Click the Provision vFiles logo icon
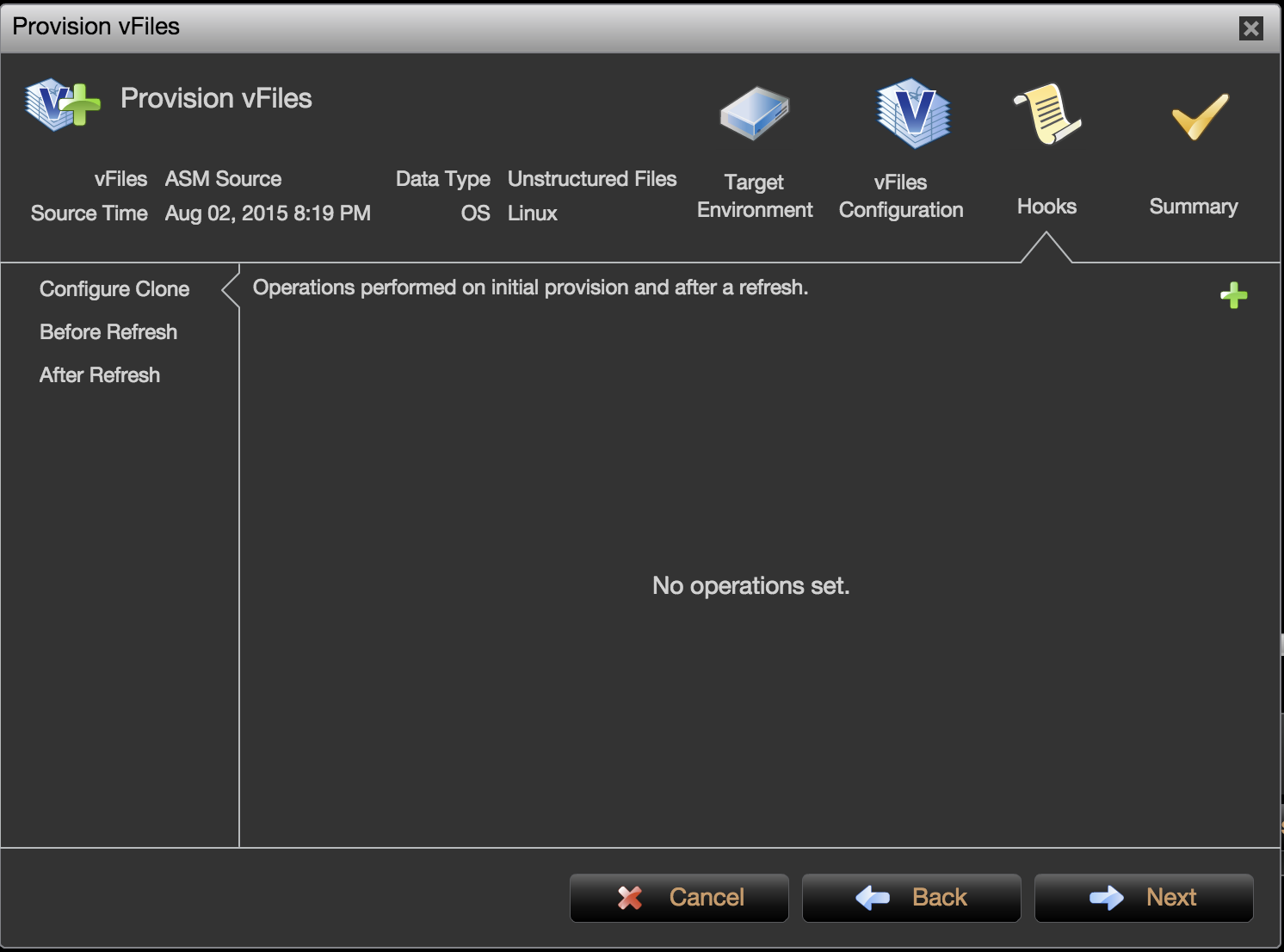Image resolution: width=1284 pixels, height=952 pixels. (x=62, y=104)
